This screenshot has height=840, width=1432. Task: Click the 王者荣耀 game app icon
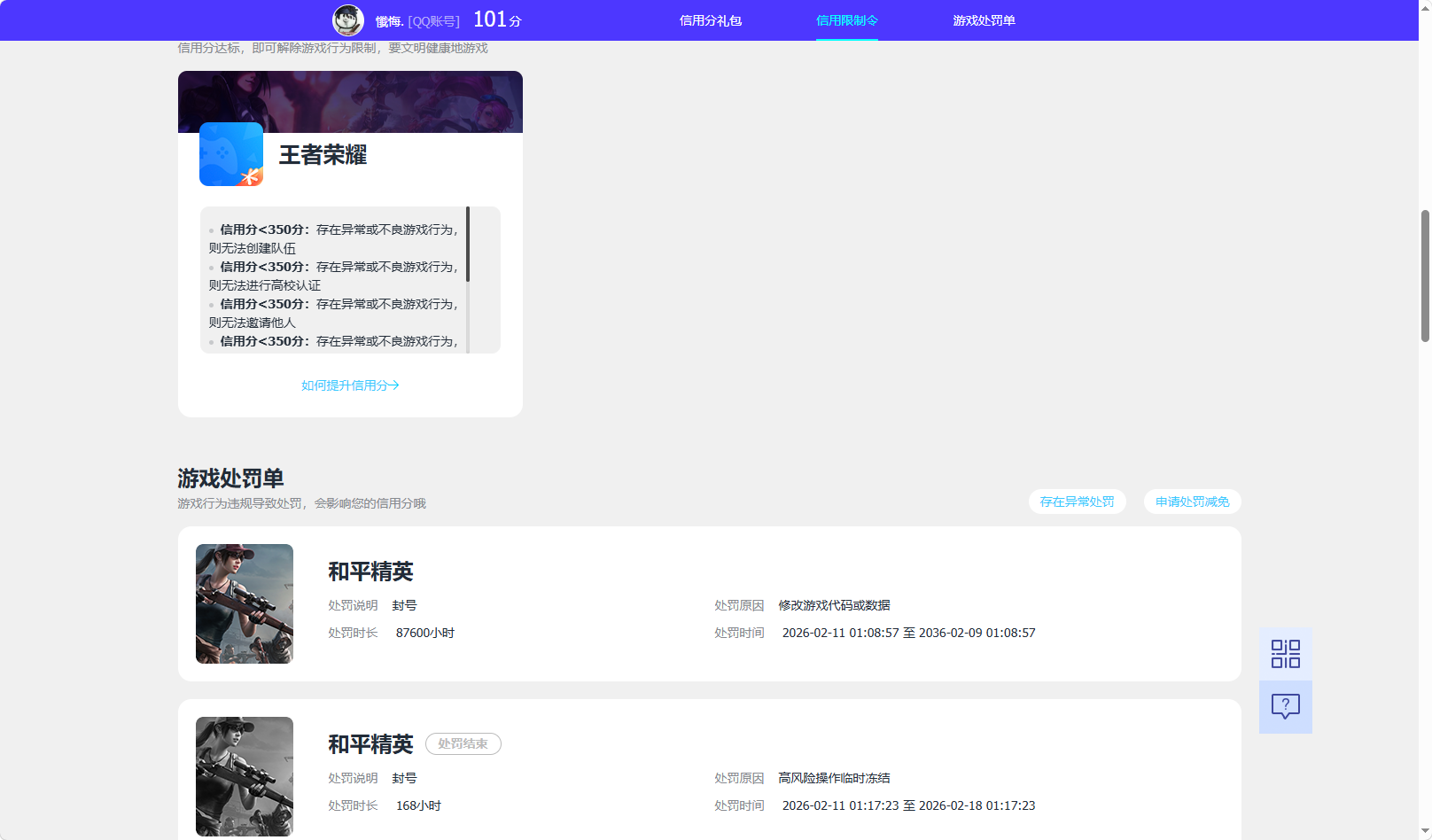(x=230, y=155)
